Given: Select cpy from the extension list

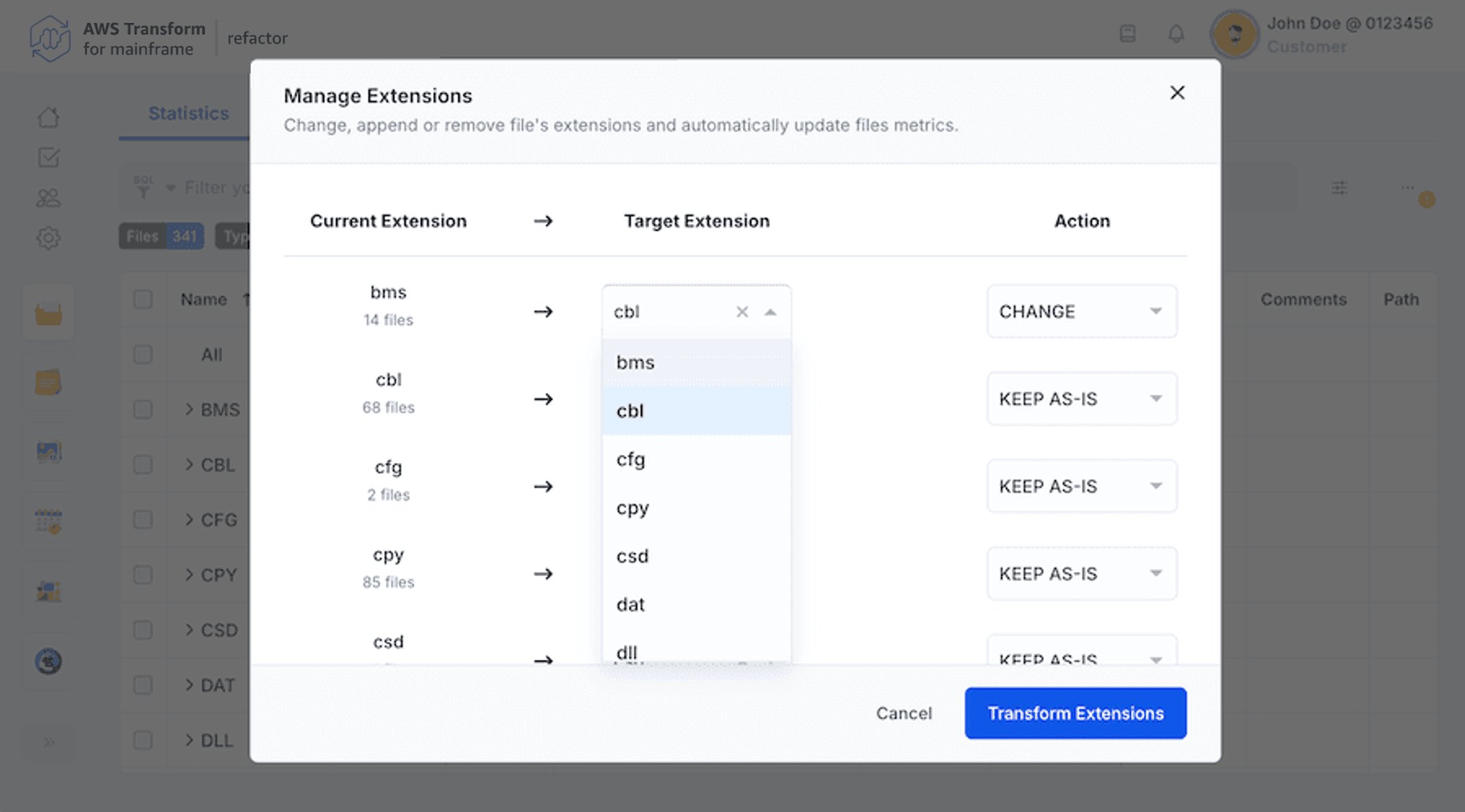Looking at the screenshot, I should (x=633, y=508).
